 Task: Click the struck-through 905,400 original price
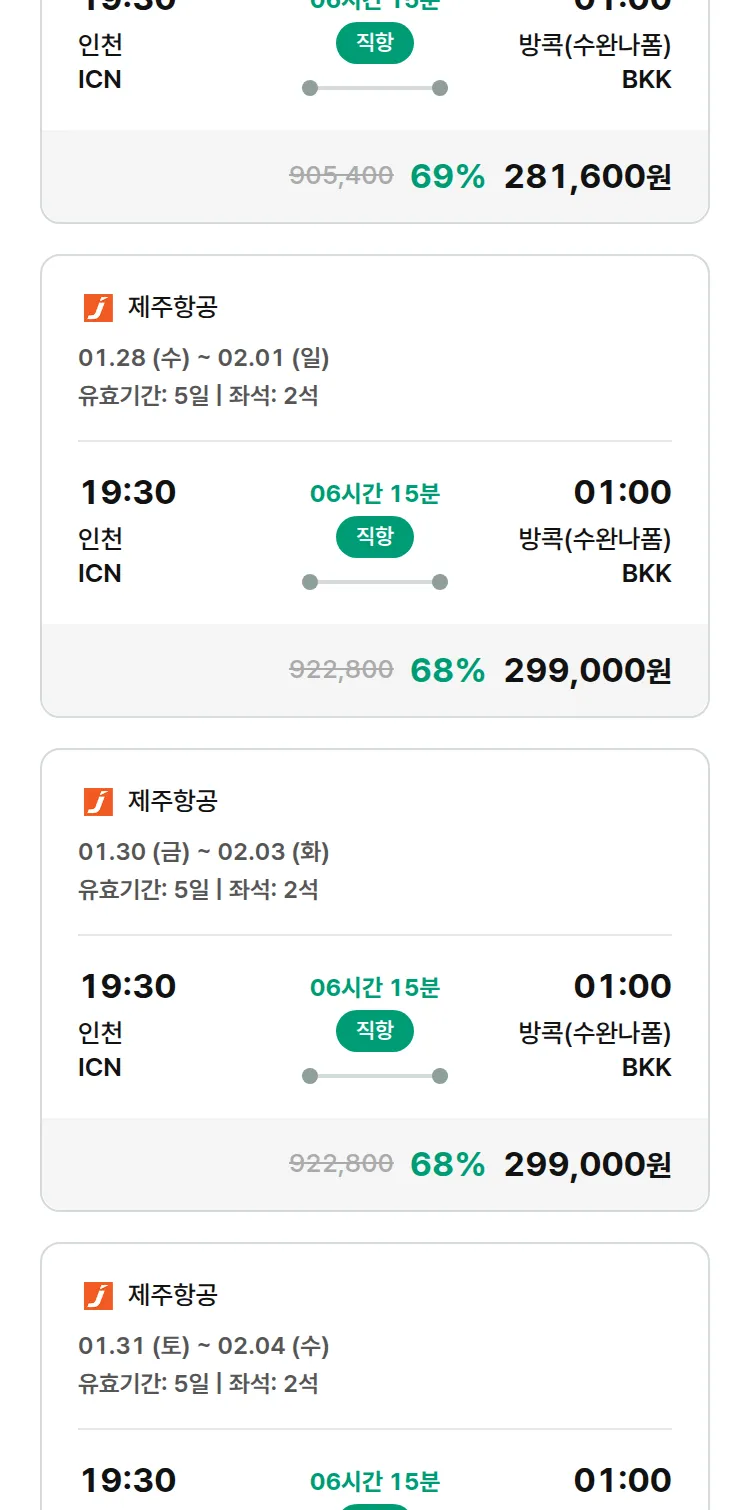(x=341, y=176)
